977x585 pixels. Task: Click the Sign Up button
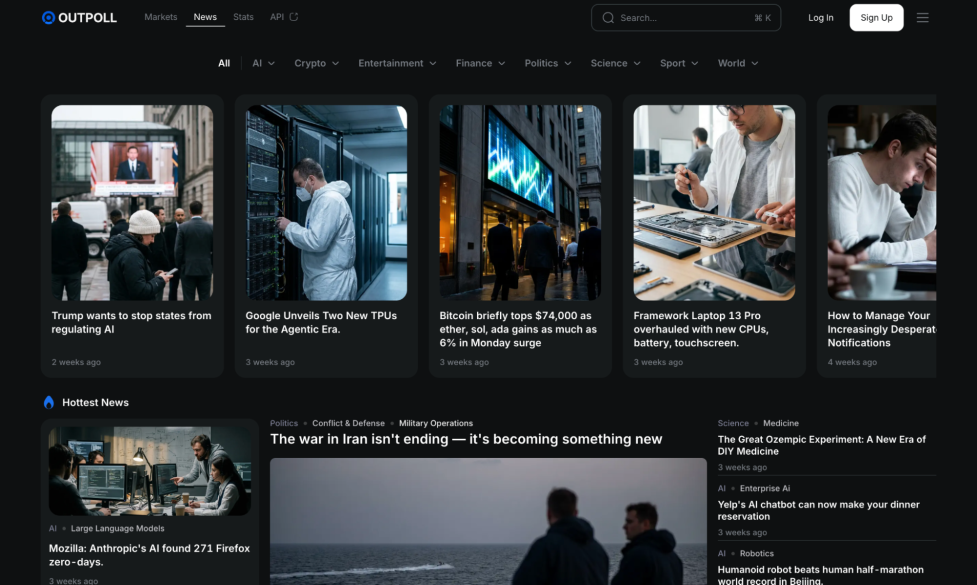pos(876,17)
